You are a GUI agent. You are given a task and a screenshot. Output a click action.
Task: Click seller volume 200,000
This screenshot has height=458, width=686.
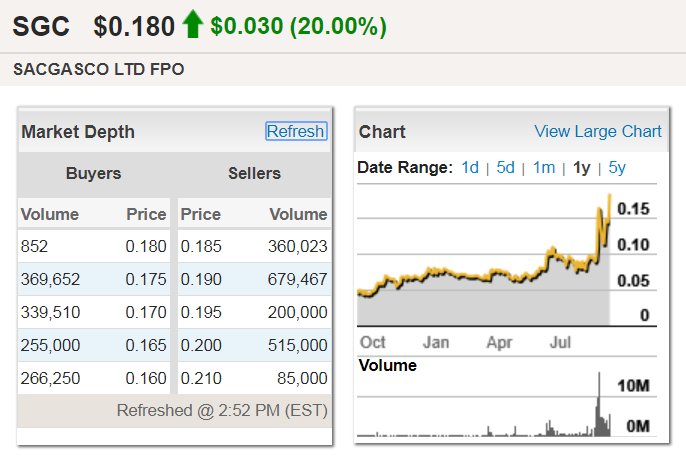pyautogui.click(x=298, y=312)
